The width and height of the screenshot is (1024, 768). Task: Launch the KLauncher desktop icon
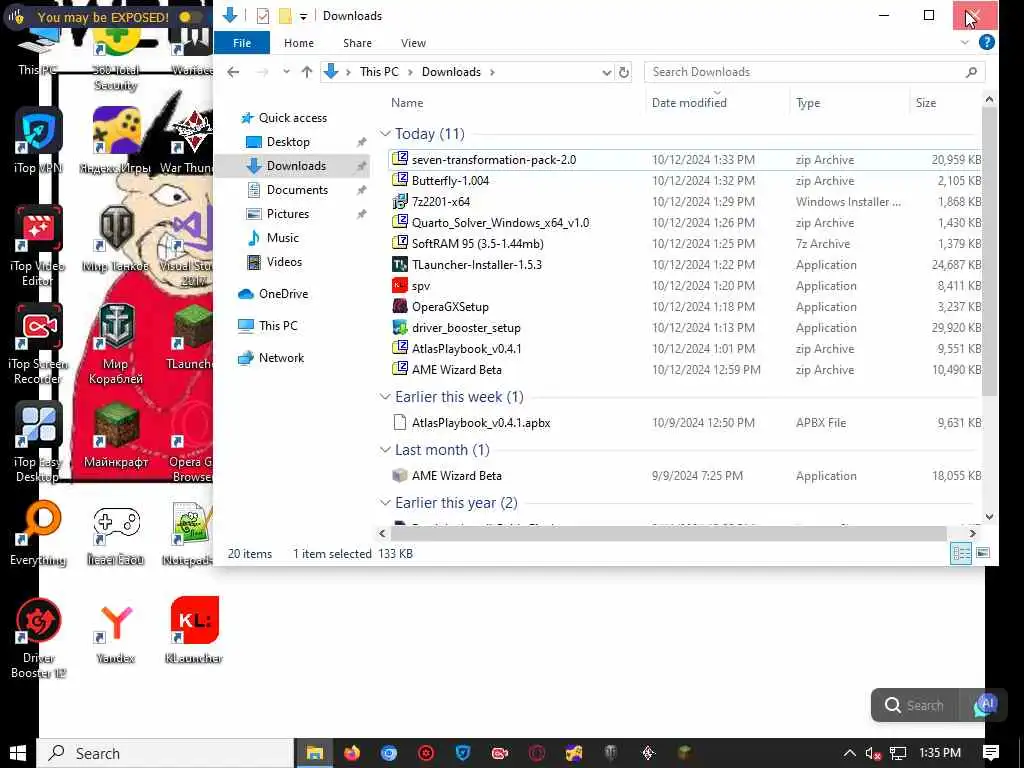[x=194, y=630]
